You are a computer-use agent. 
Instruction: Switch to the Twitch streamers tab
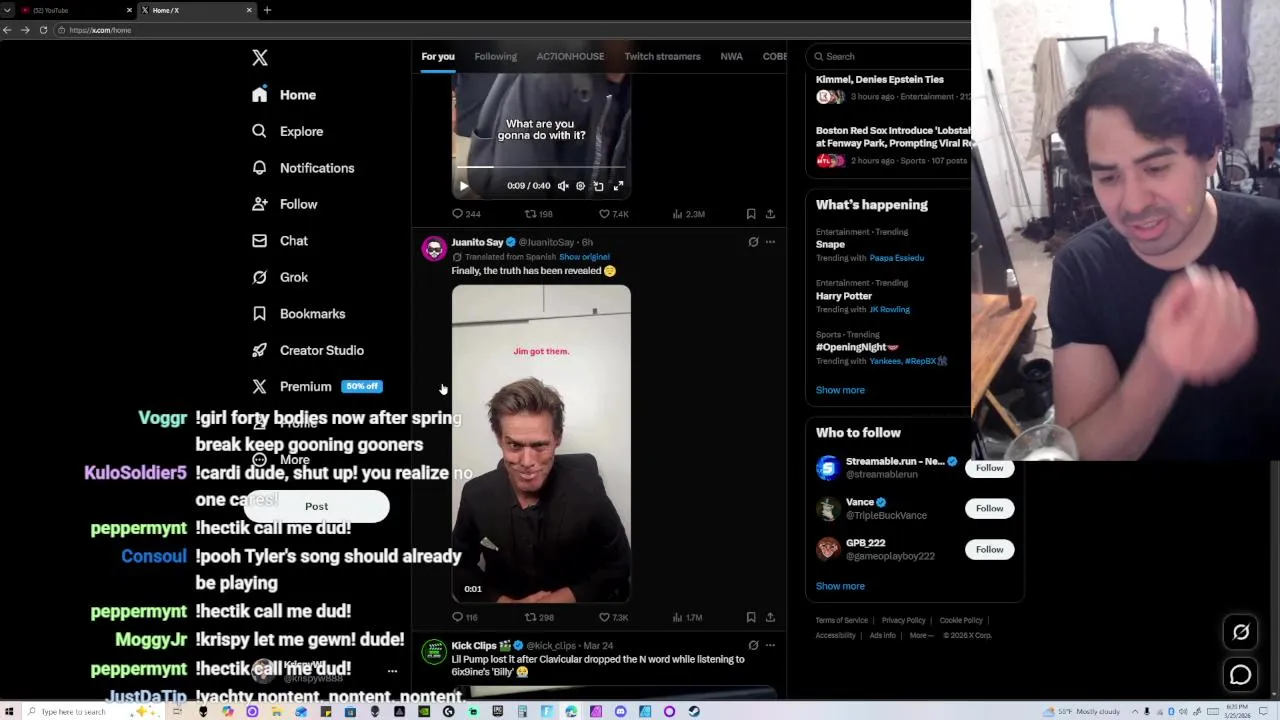click(662, 57)
